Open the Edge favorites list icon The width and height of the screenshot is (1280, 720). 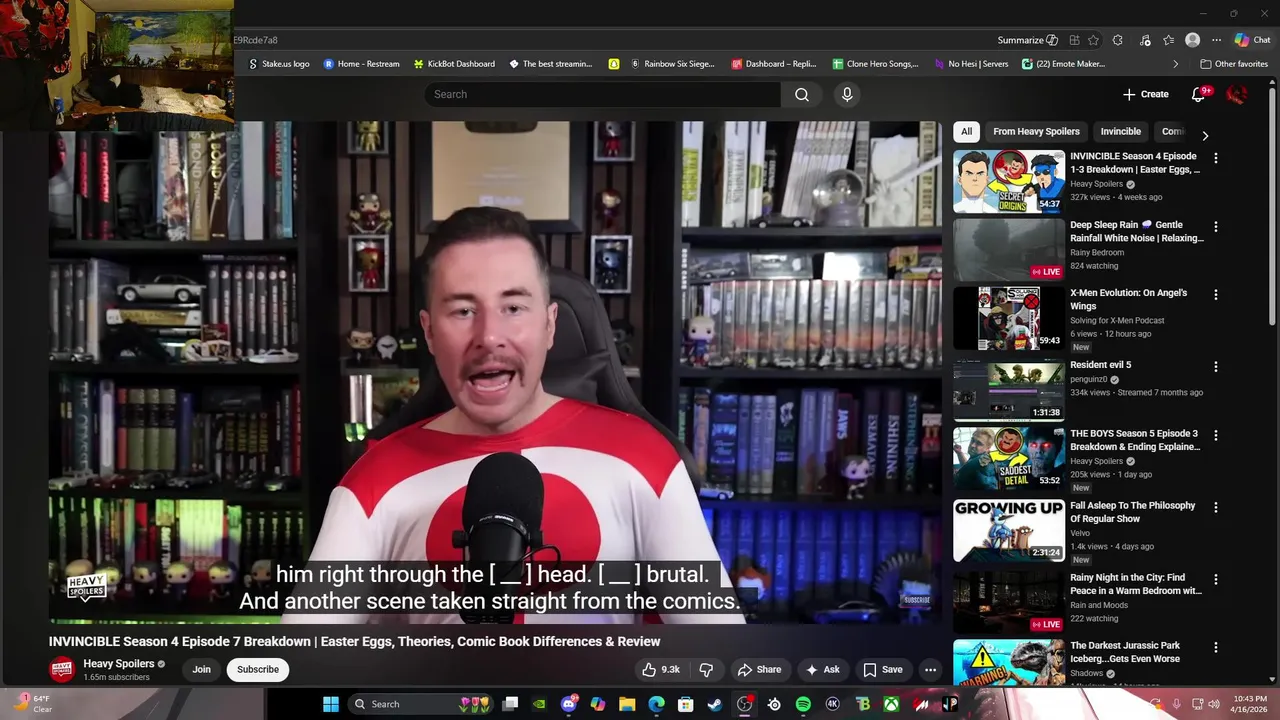coord(1168,40)
